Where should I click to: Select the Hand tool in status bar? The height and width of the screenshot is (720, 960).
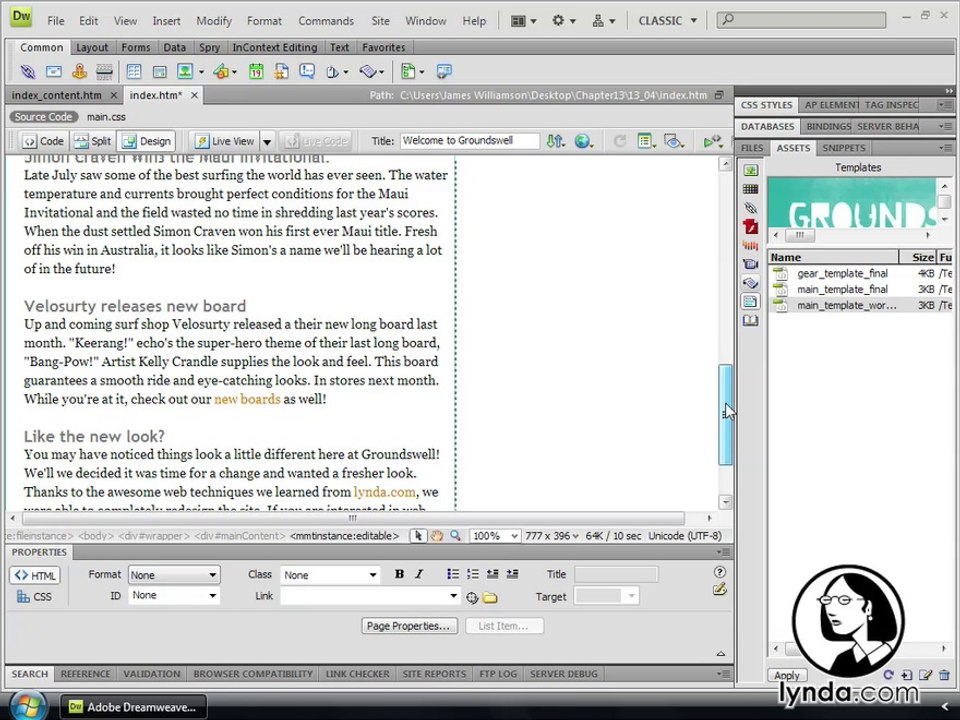[x=437, y=536]
